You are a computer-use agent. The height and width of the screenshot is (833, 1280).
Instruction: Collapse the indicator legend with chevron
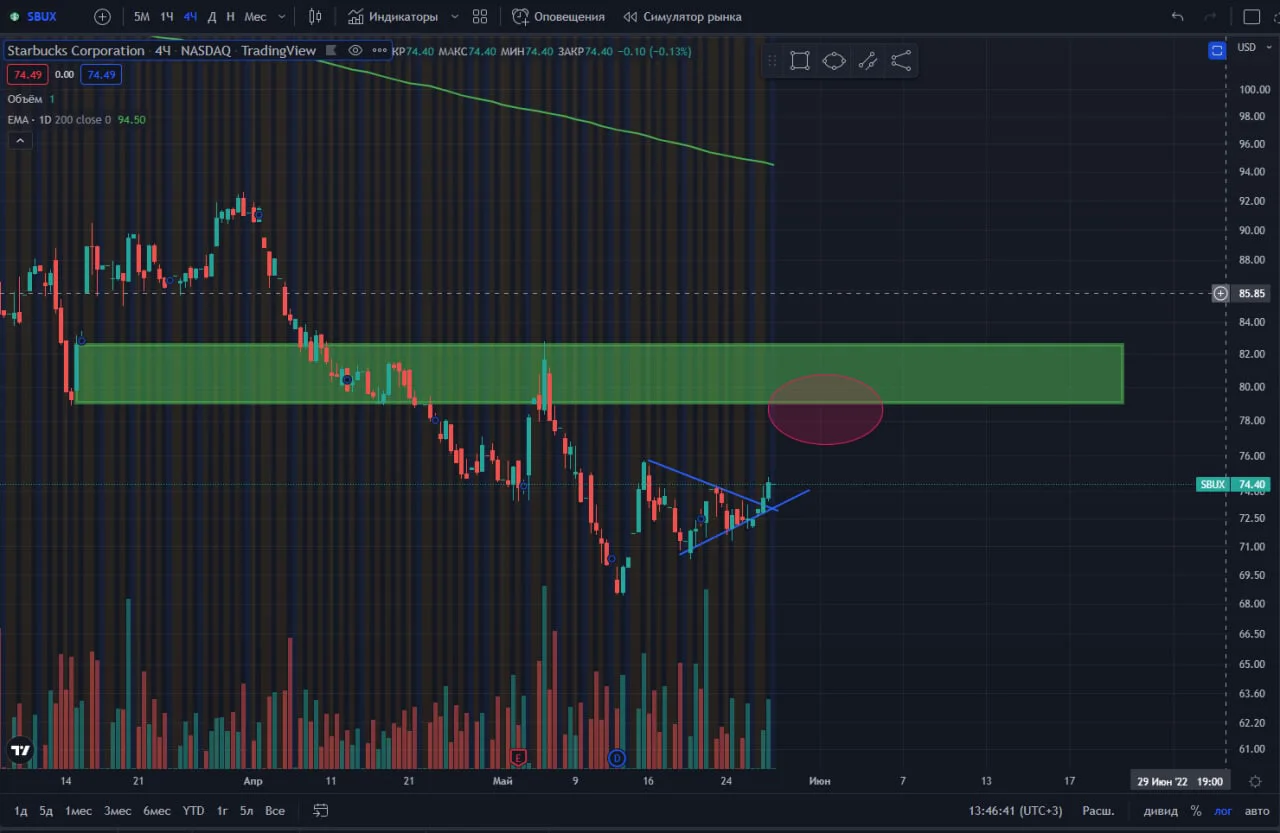pyautogui.click(x=19, y=141)
